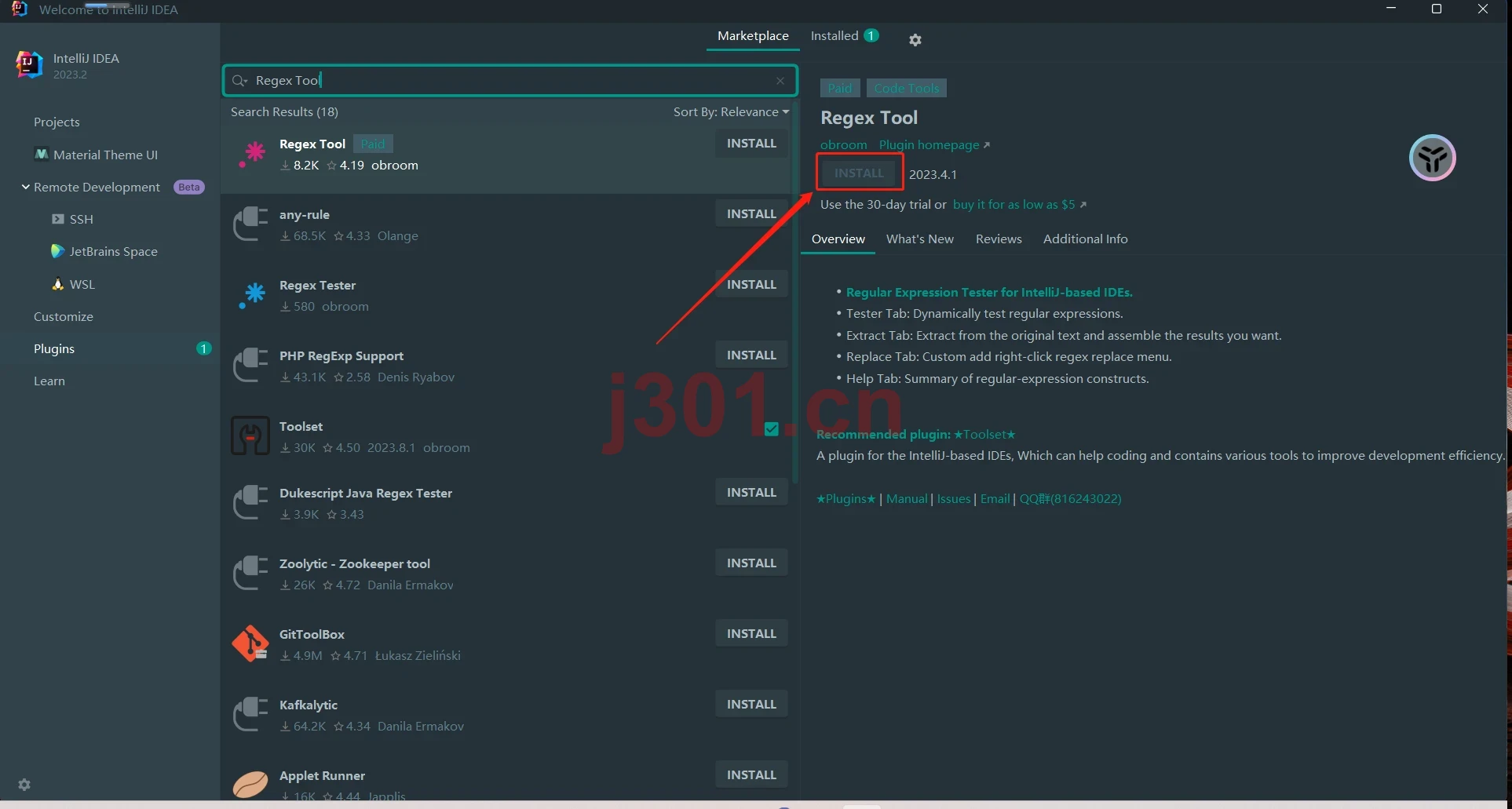Open Projects in the sidebar
This screenshot has height=809, width=1512.
(x=57, y=122)
